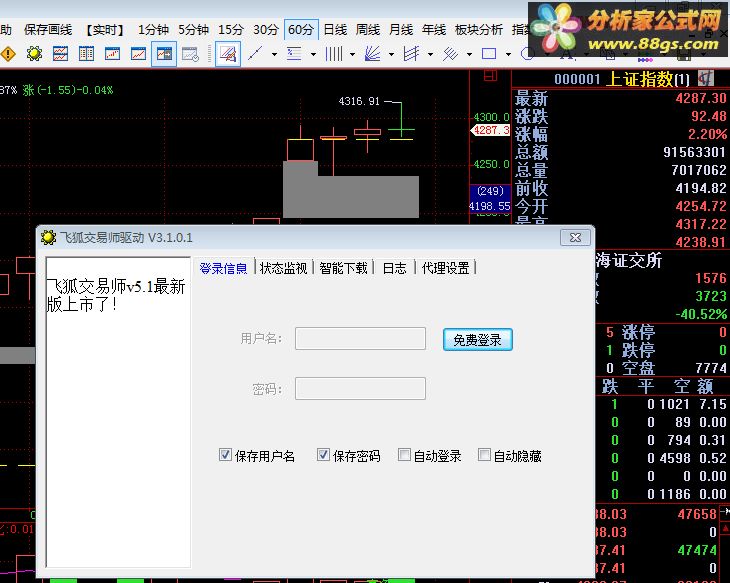
Task: Select the vertical cycle lines tool
Action: pos(333,54)
